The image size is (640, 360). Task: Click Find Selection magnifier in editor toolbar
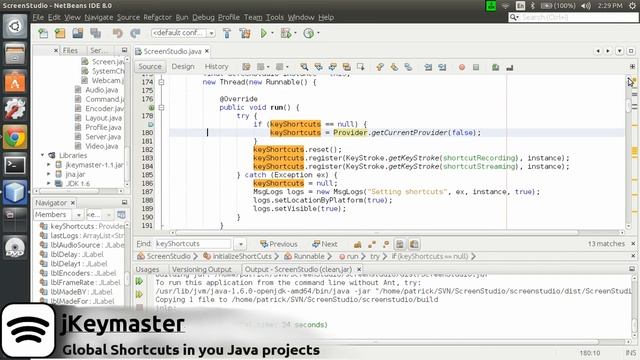tap(304, 67)
